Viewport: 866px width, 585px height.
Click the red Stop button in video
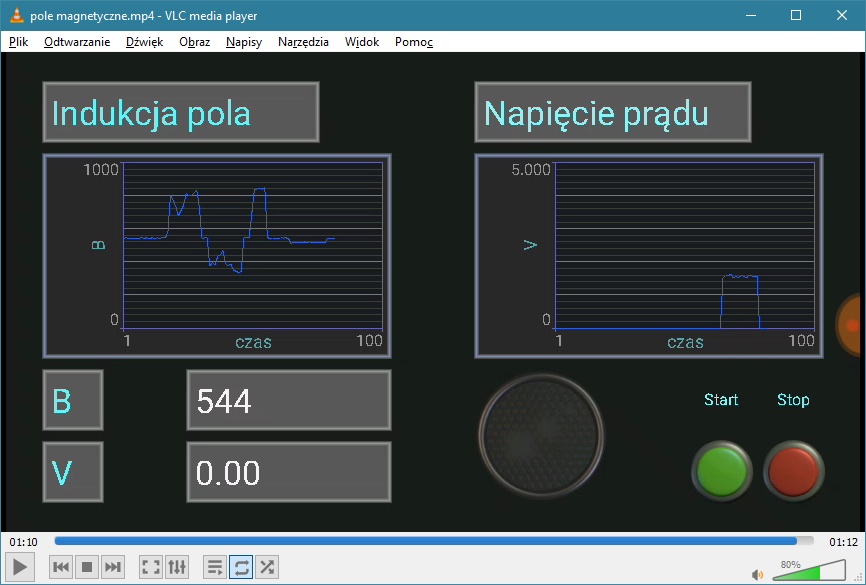pos(794,471)
